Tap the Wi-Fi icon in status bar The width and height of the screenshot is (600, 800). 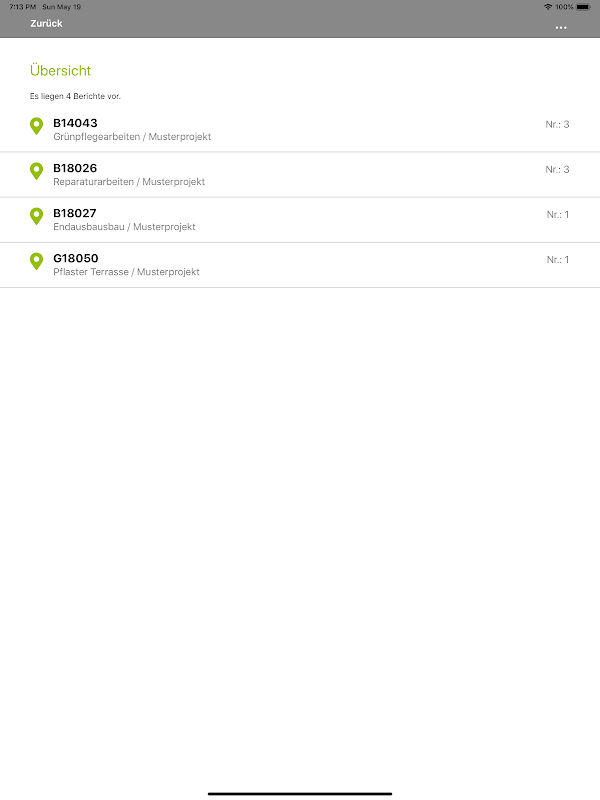pos(548,7)
